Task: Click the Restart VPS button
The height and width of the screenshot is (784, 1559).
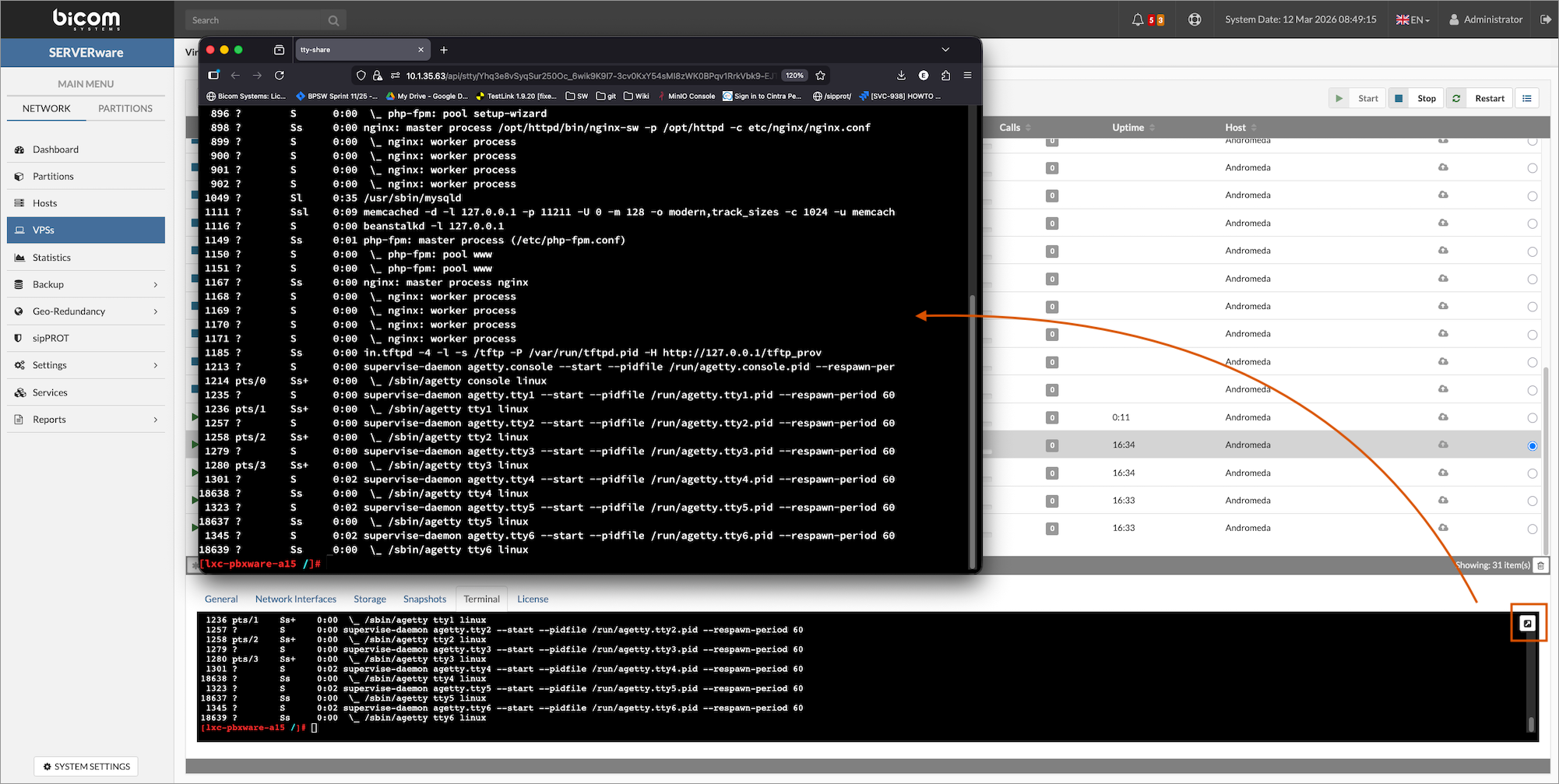Action: point(1479,98)
